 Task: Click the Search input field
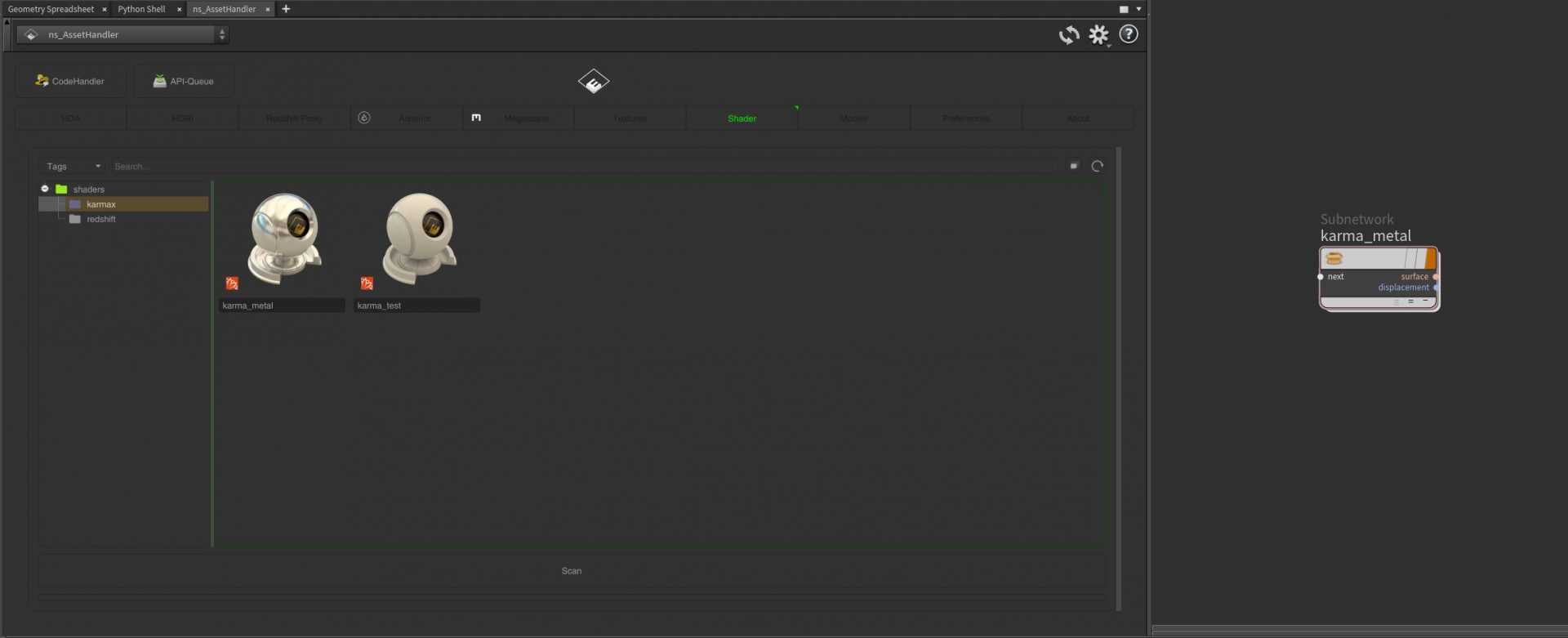click(583, 167)
